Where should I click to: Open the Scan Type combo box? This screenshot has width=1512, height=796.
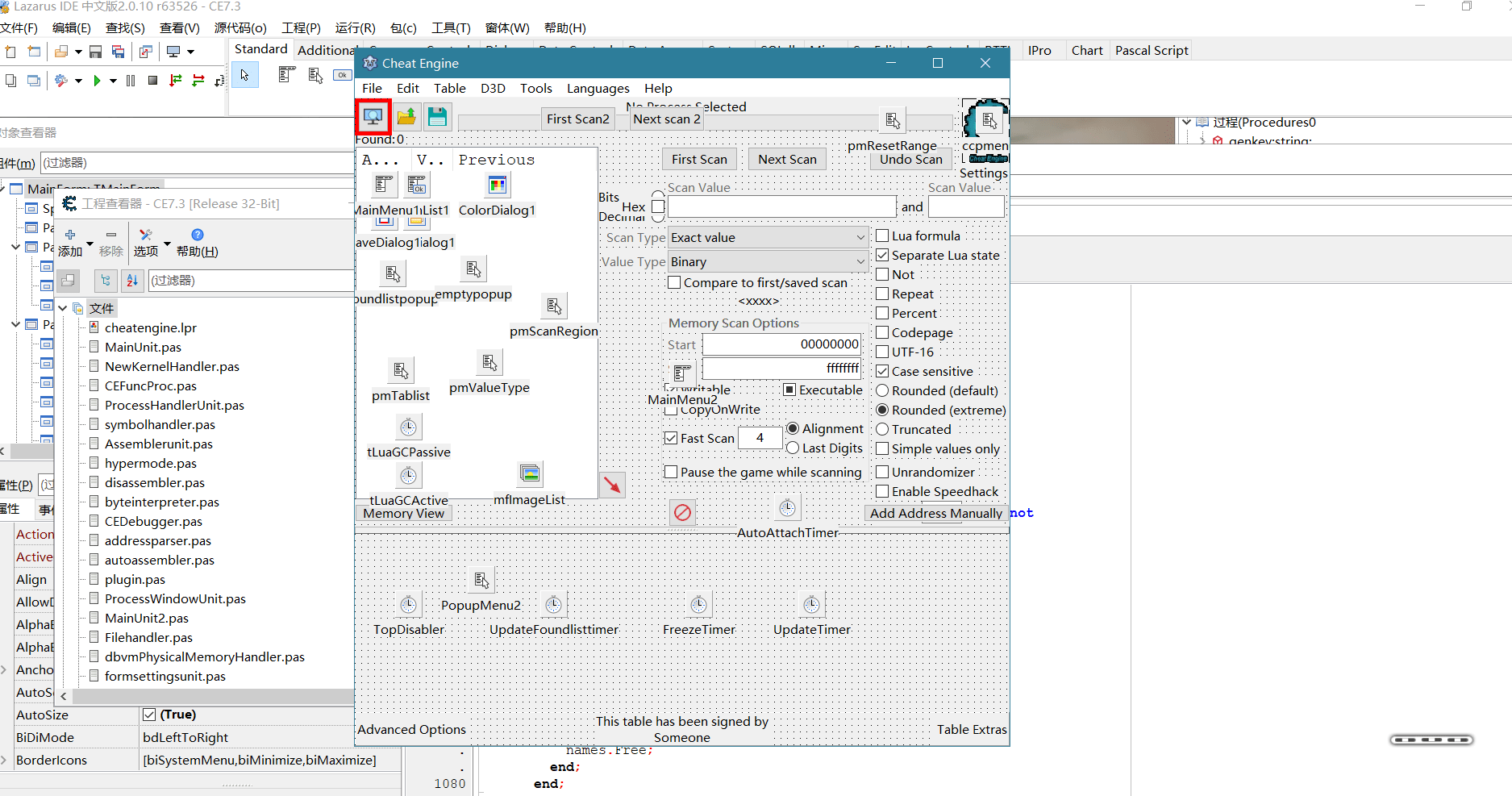[768, 237]
